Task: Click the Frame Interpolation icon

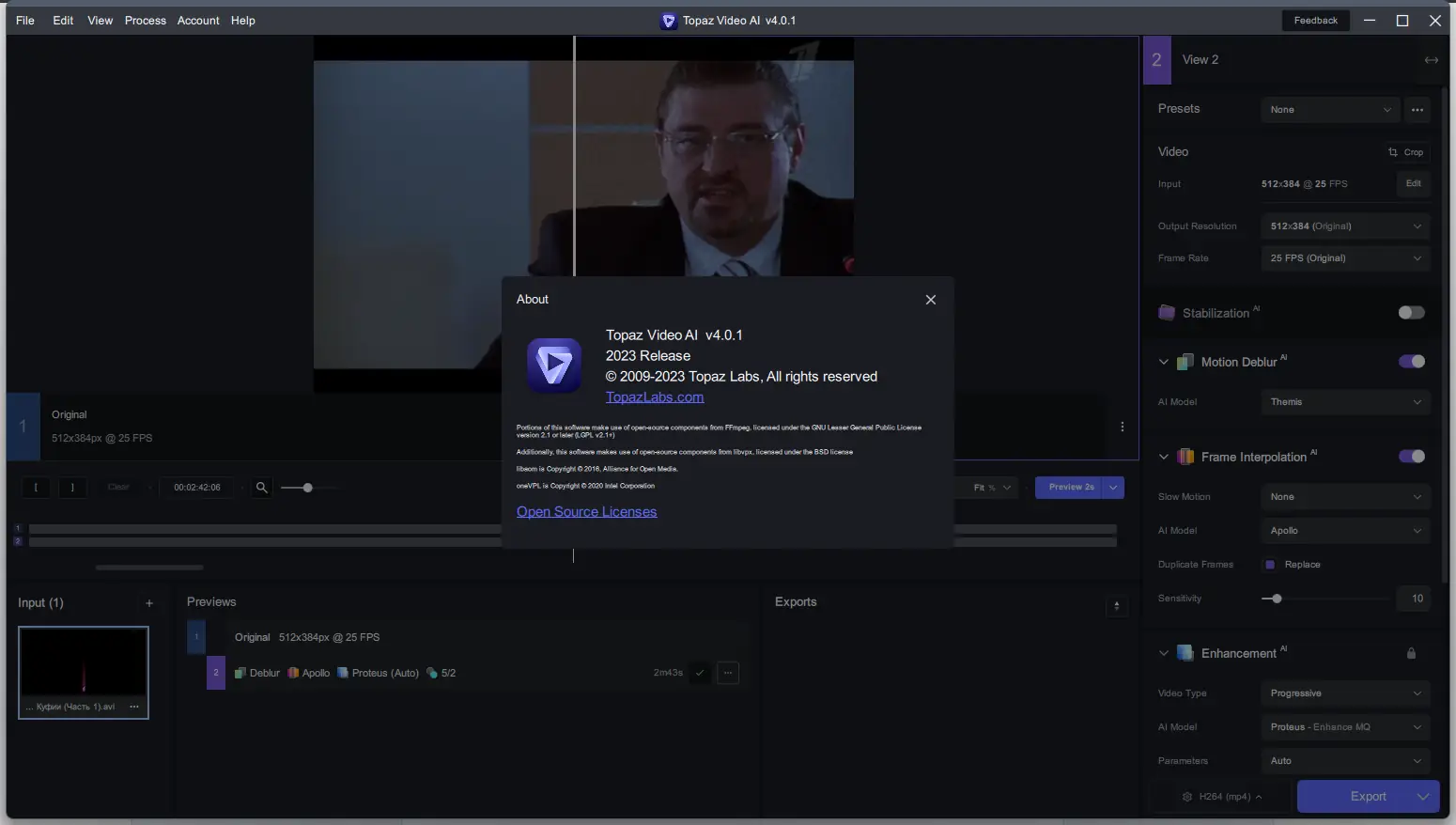Action: tap(1185, 457)
